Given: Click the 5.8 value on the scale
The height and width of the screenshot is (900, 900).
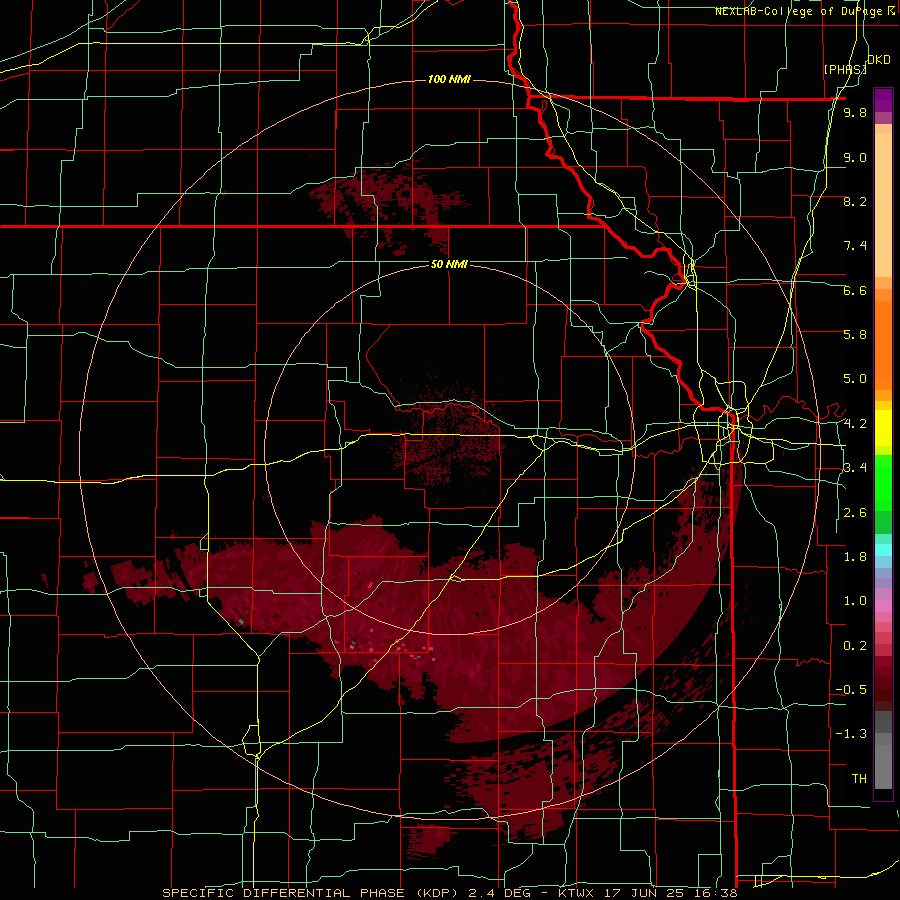Looking at the screenshot, I should point(855,334).
